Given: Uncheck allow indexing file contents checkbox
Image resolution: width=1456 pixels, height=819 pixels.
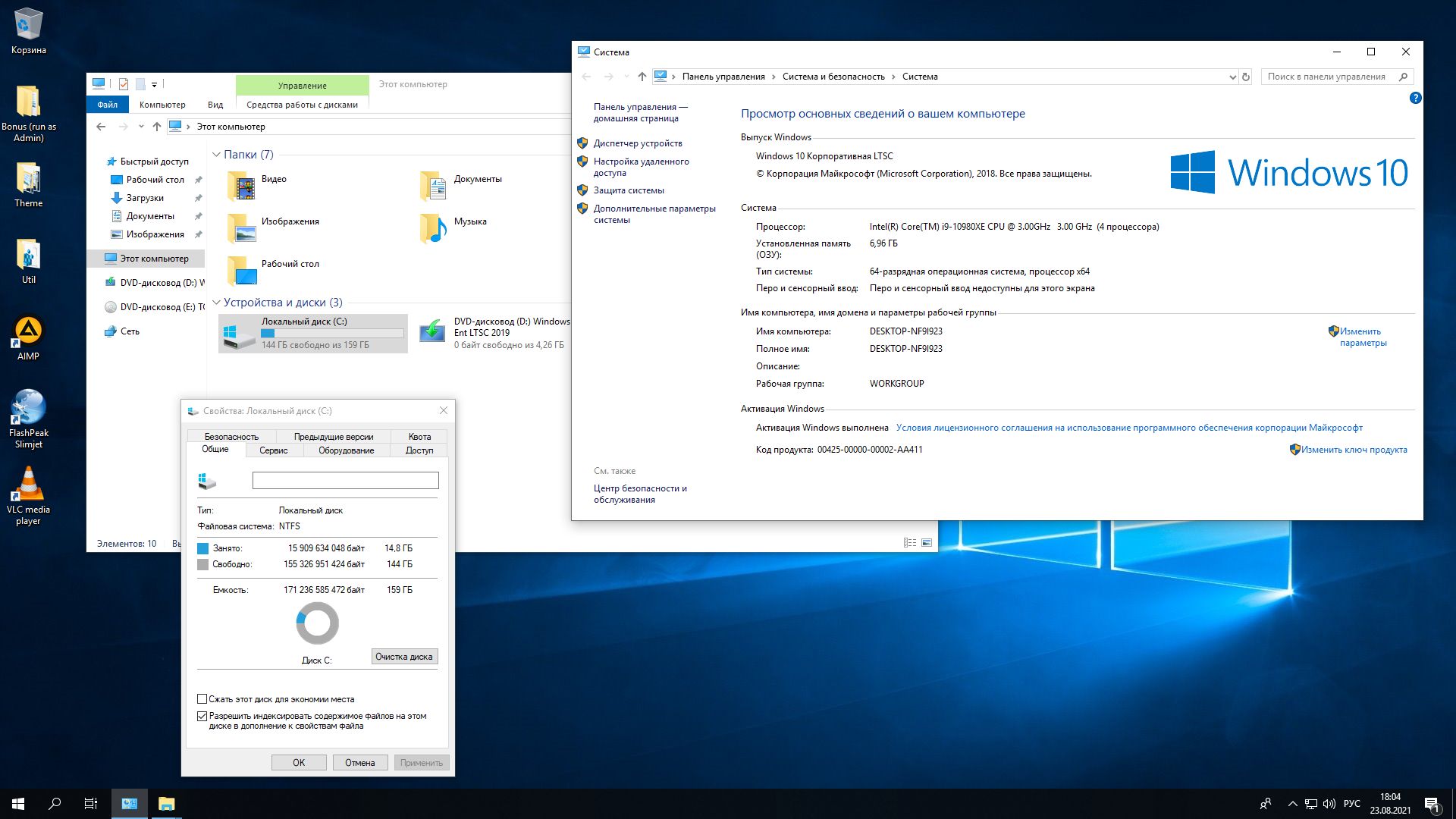Looking at the screenshot, I should click(202, 716).
